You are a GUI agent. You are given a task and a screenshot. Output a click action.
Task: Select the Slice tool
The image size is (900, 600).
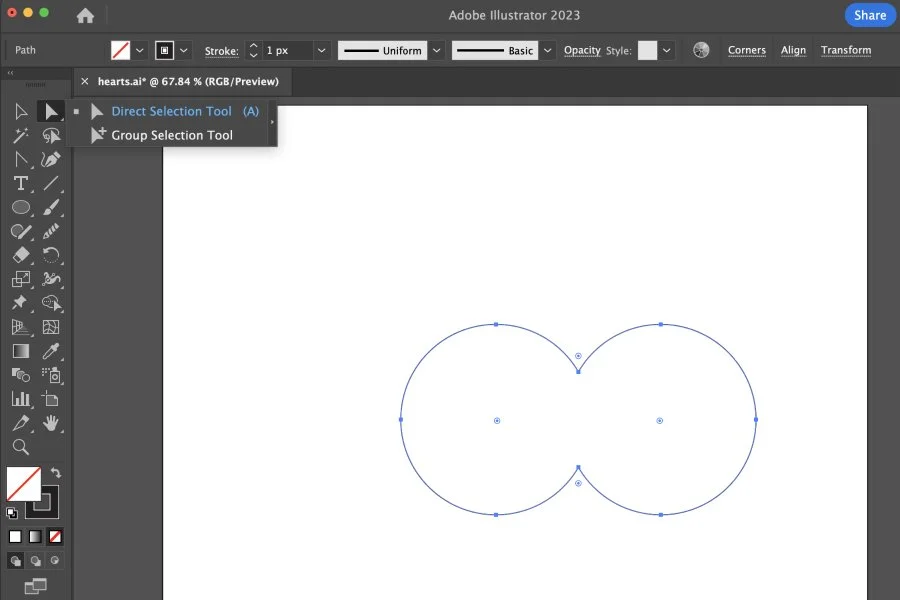pos(21,423)
